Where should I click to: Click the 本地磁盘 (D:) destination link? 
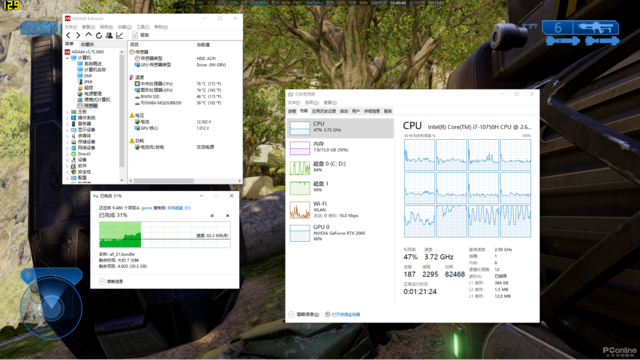(x=179, y=208)
